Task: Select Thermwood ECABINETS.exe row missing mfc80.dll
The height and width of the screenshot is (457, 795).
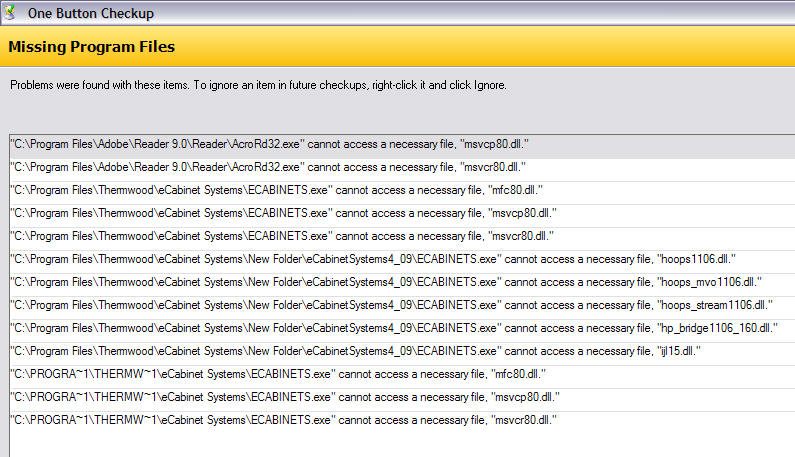Action: tap(402, 193)
